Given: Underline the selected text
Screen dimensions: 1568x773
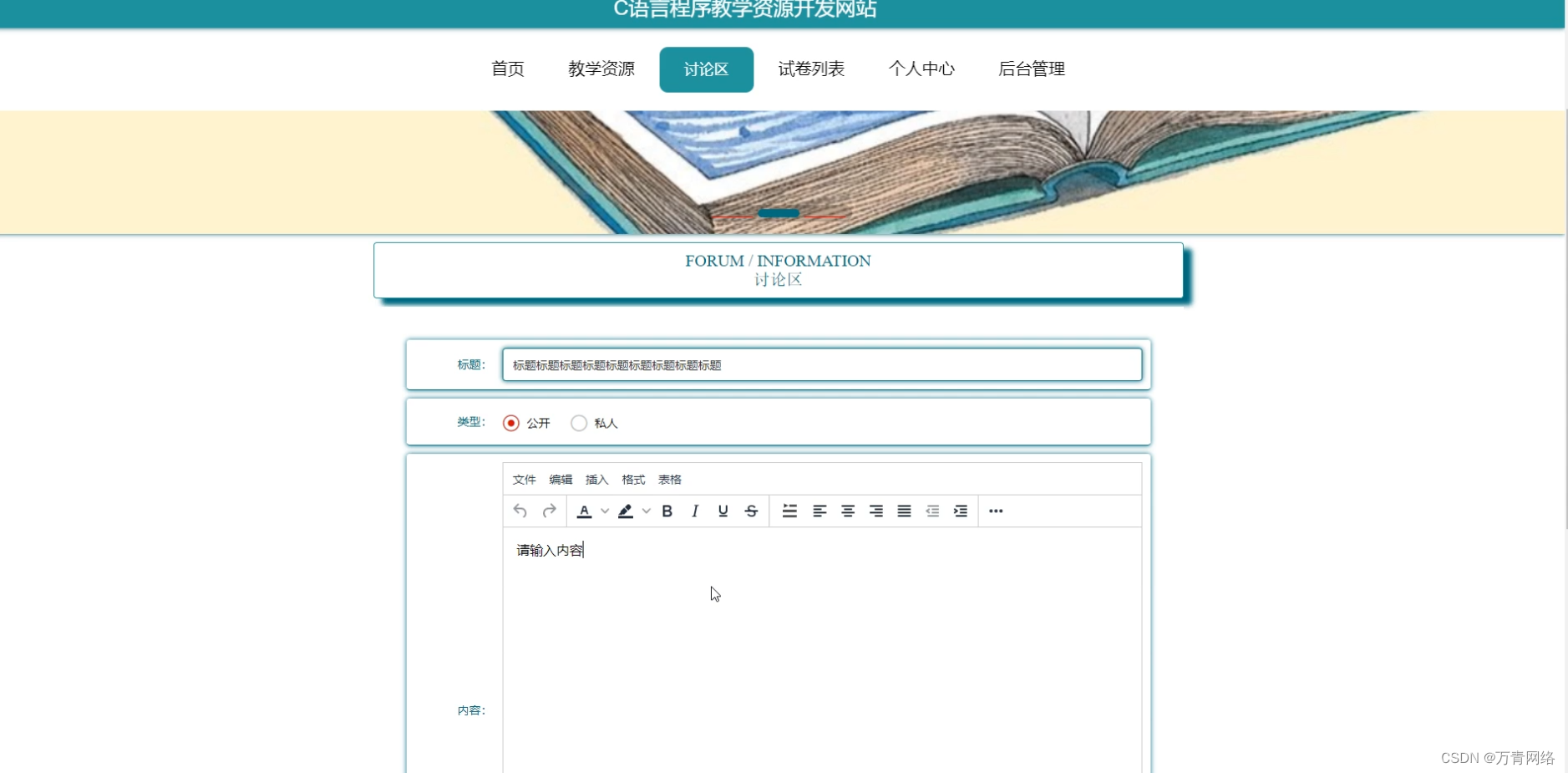Looking at the screenshot, I should 722,511.
